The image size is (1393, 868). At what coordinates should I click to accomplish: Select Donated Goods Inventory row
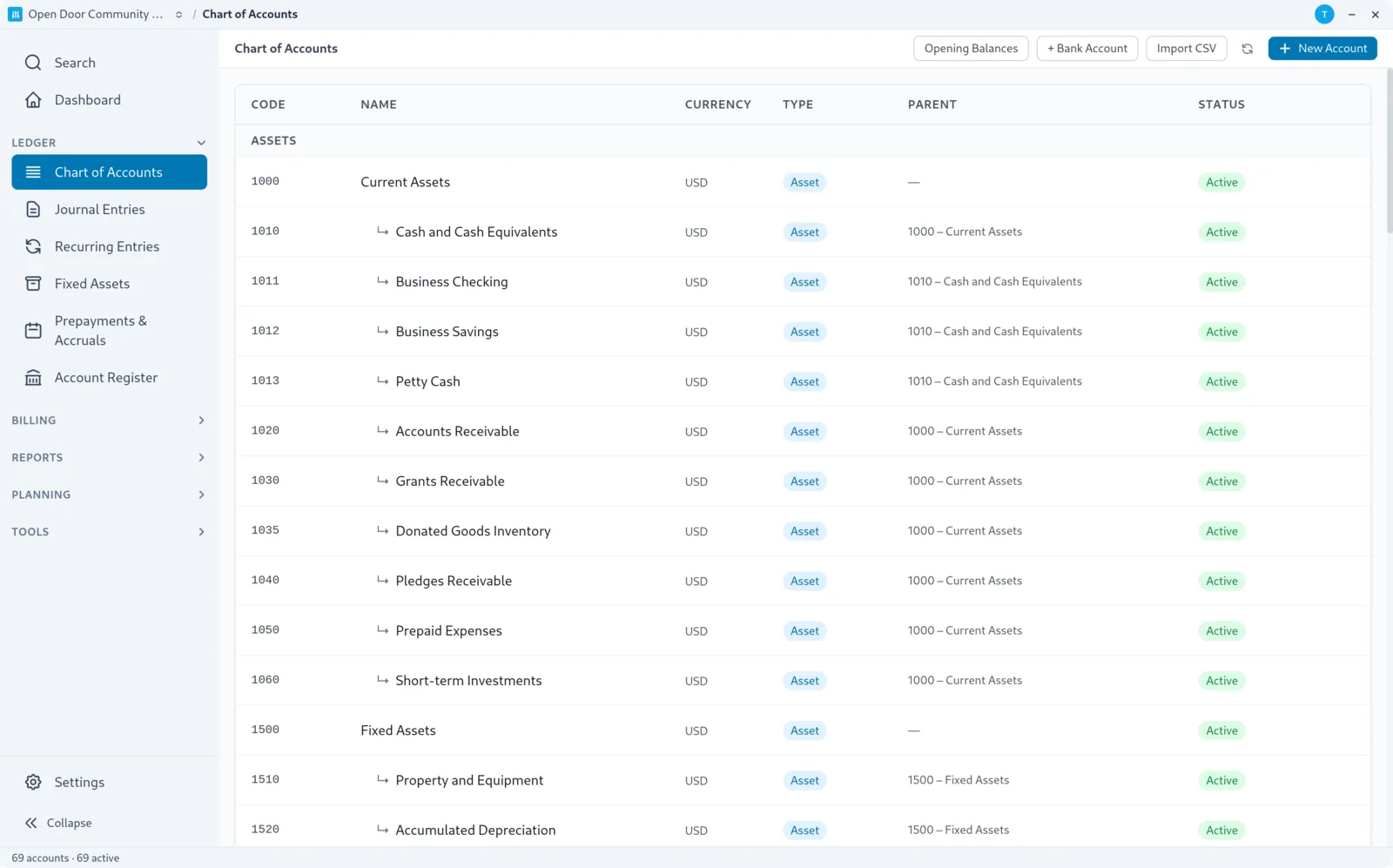point(802,531)
